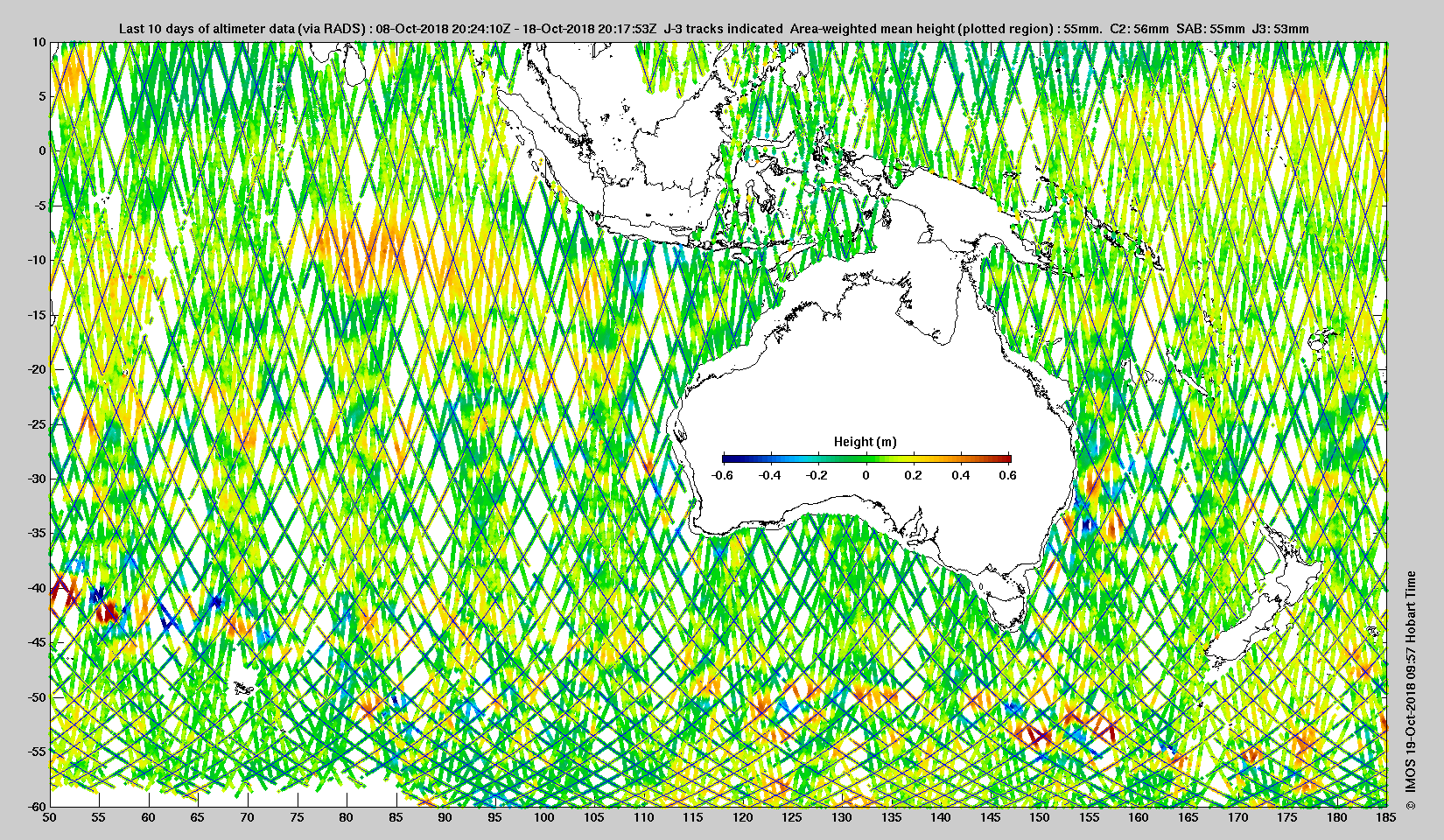Viewport: 1444px width, 840px height.
Task: Click the longitude axis label '115'
Action: click(x=693, y=818)
